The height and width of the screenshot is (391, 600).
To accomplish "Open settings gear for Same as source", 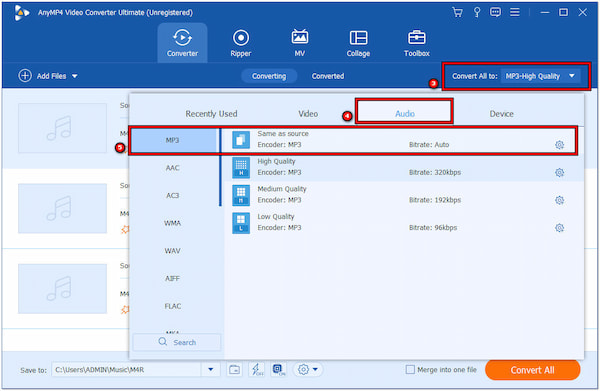I will click(559, 145).
